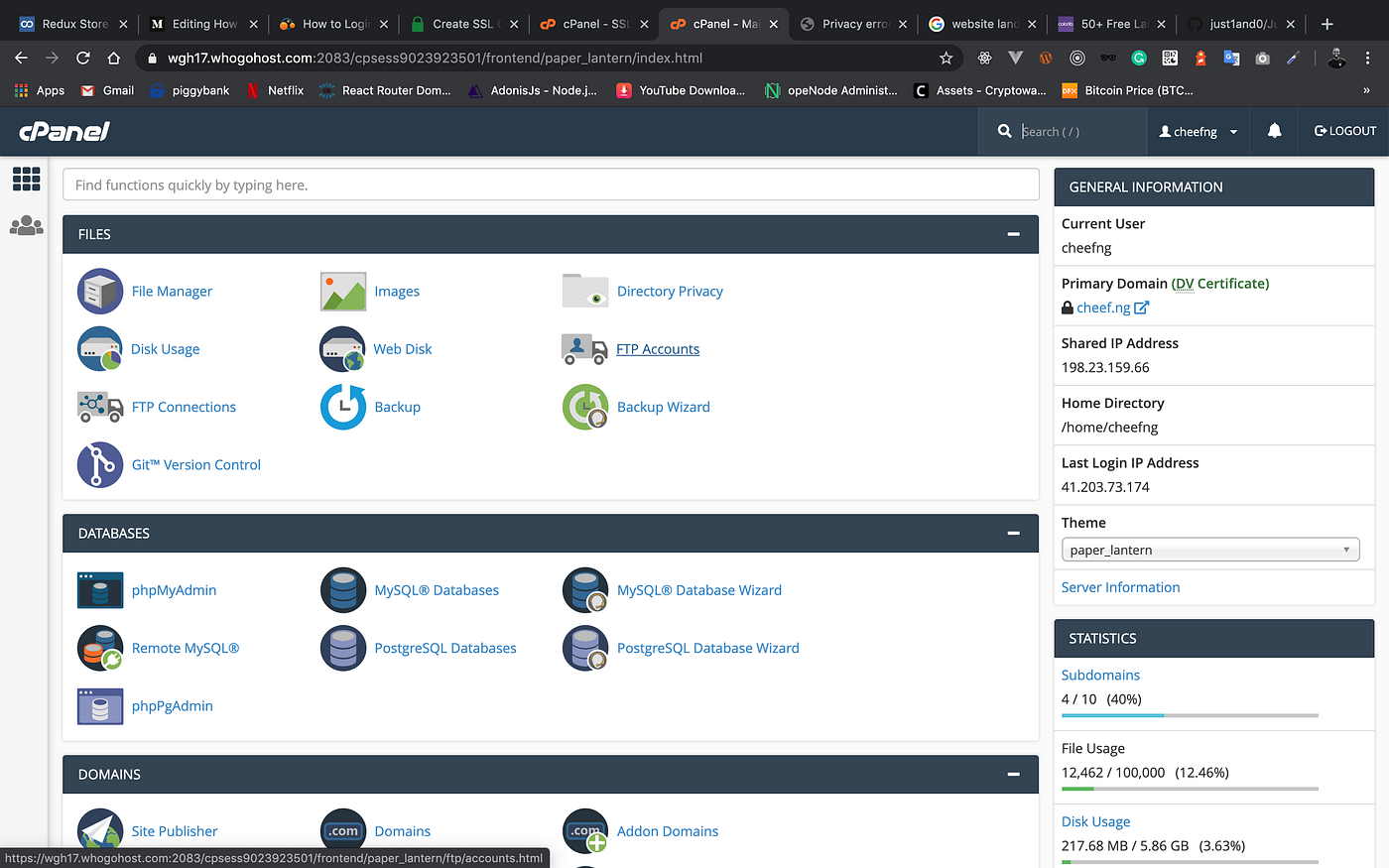Switch to the 50+ Free La tab
1389x868 pixels.
click(1113, 24)
